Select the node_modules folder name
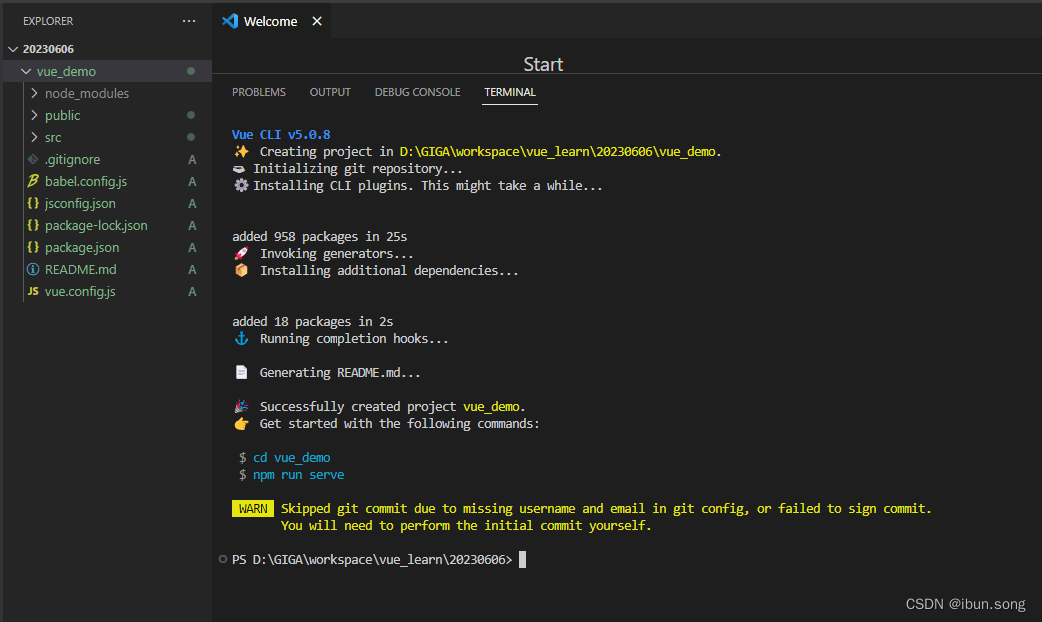Viewport: 1042px width, 622px height. tap(86, 93)
